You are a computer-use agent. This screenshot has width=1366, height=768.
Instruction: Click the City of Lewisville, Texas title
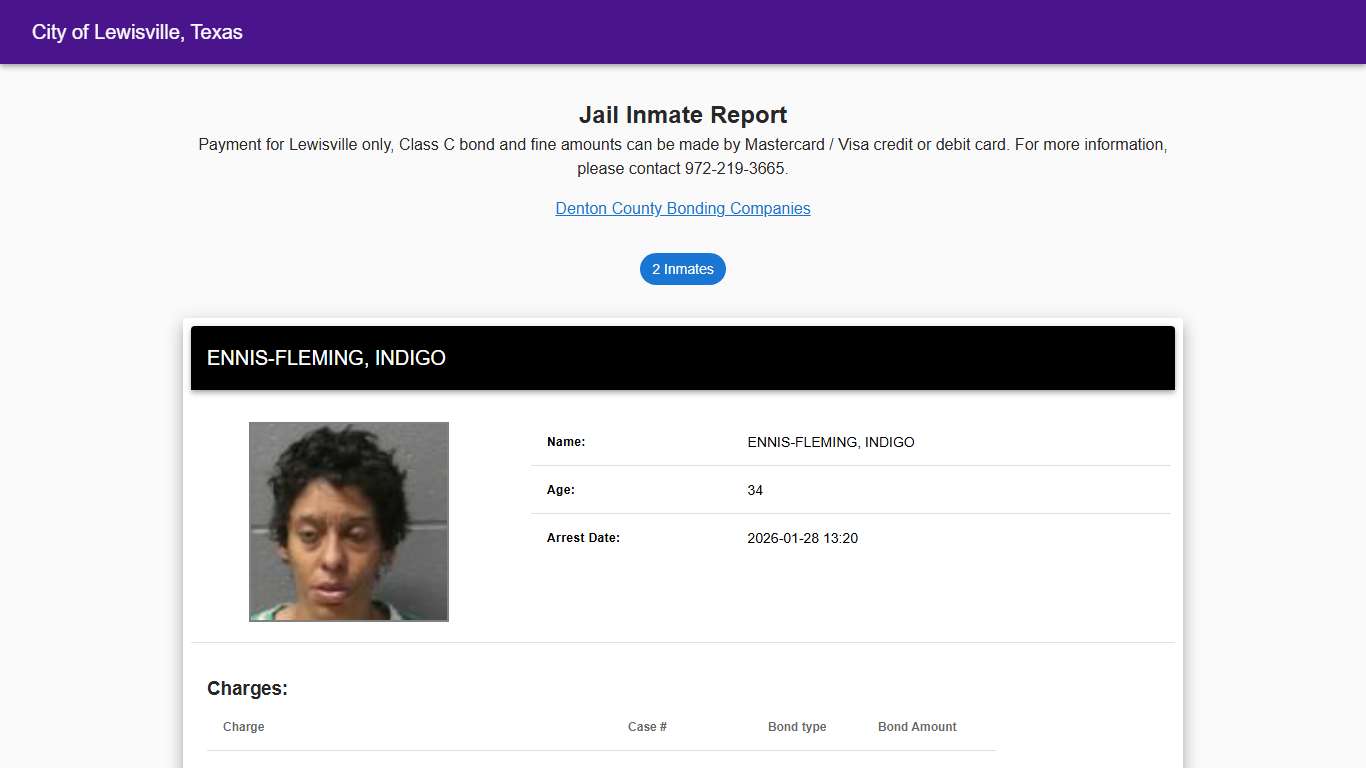pos(137,32)
